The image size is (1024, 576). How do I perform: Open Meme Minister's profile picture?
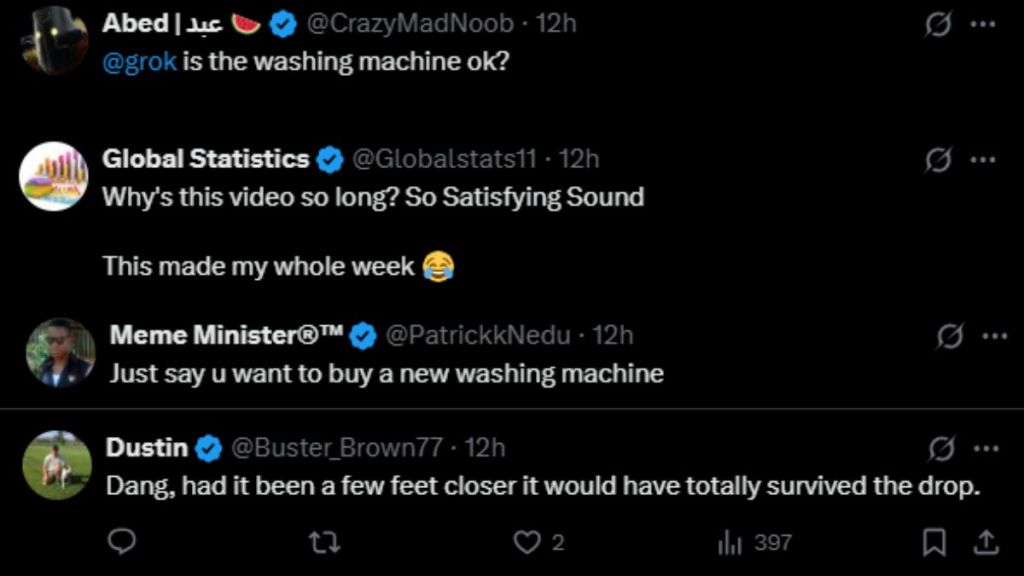click(x=60, y=352)
